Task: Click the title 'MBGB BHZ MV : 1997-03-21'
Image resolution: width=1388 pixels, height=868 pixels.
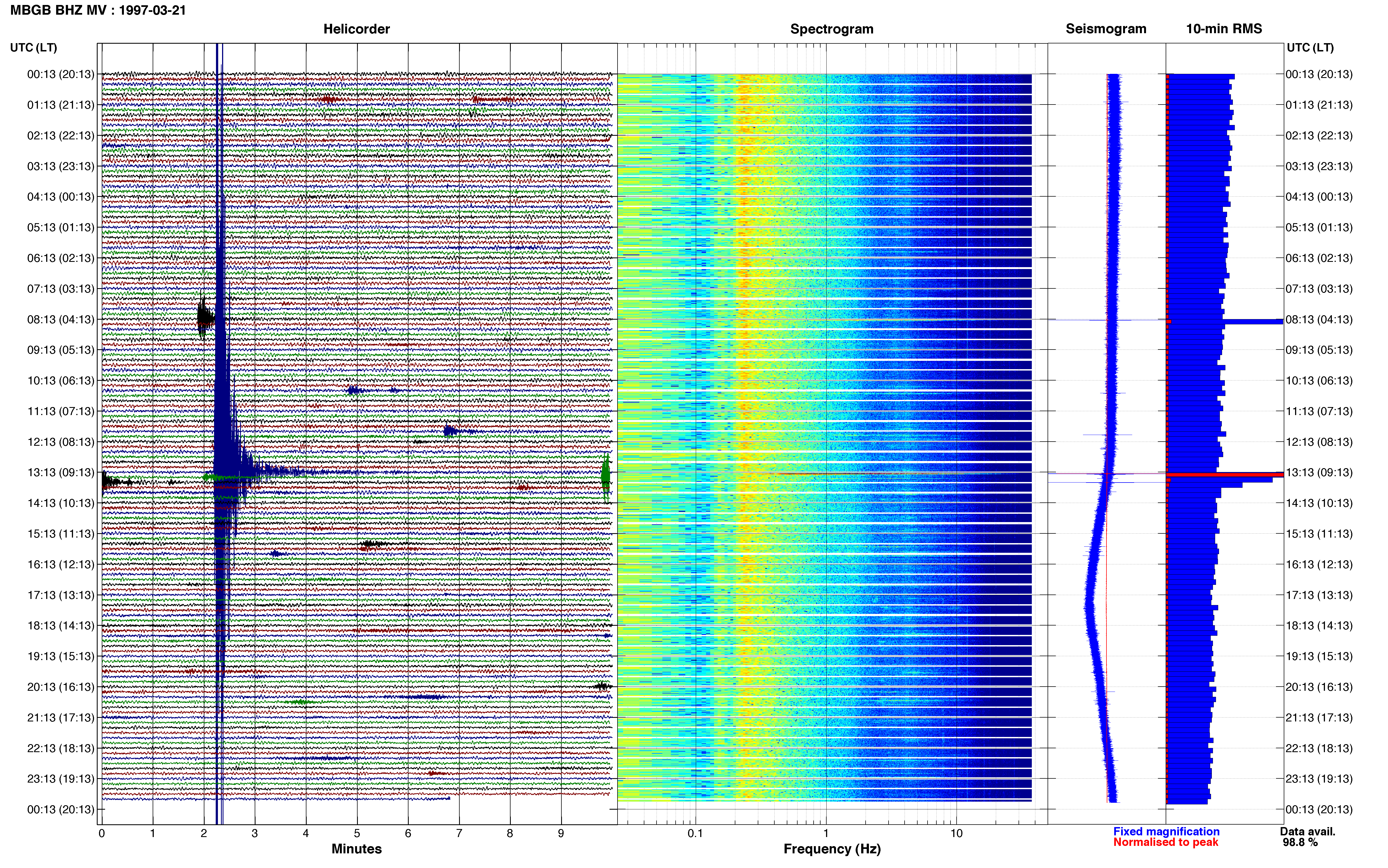Action: pyautogui.click(x=98, y=10)
